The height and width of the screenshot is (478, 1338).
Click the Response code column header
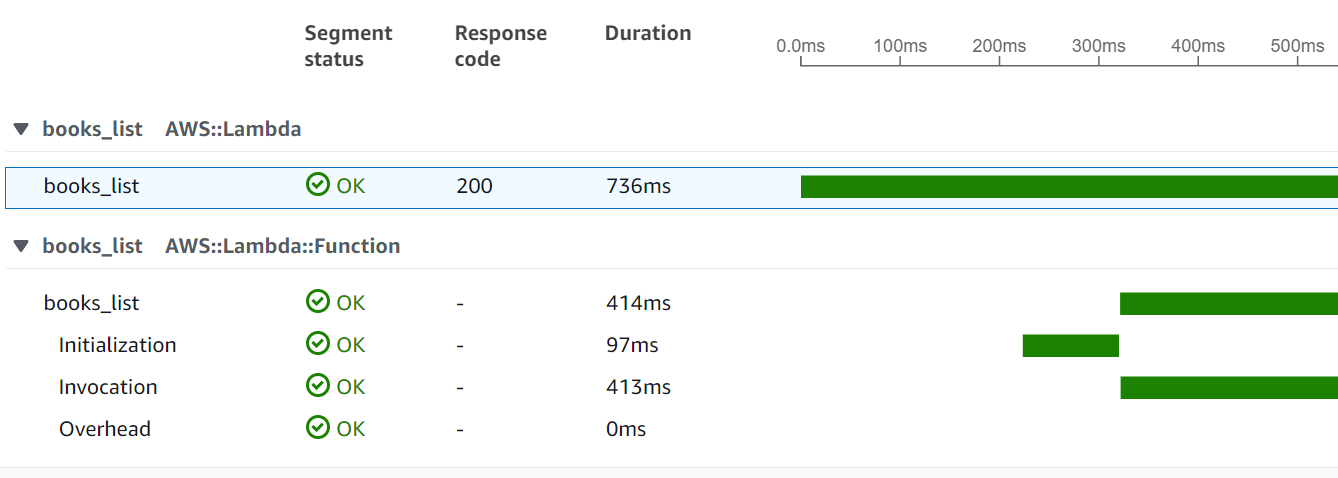point(500,46)
